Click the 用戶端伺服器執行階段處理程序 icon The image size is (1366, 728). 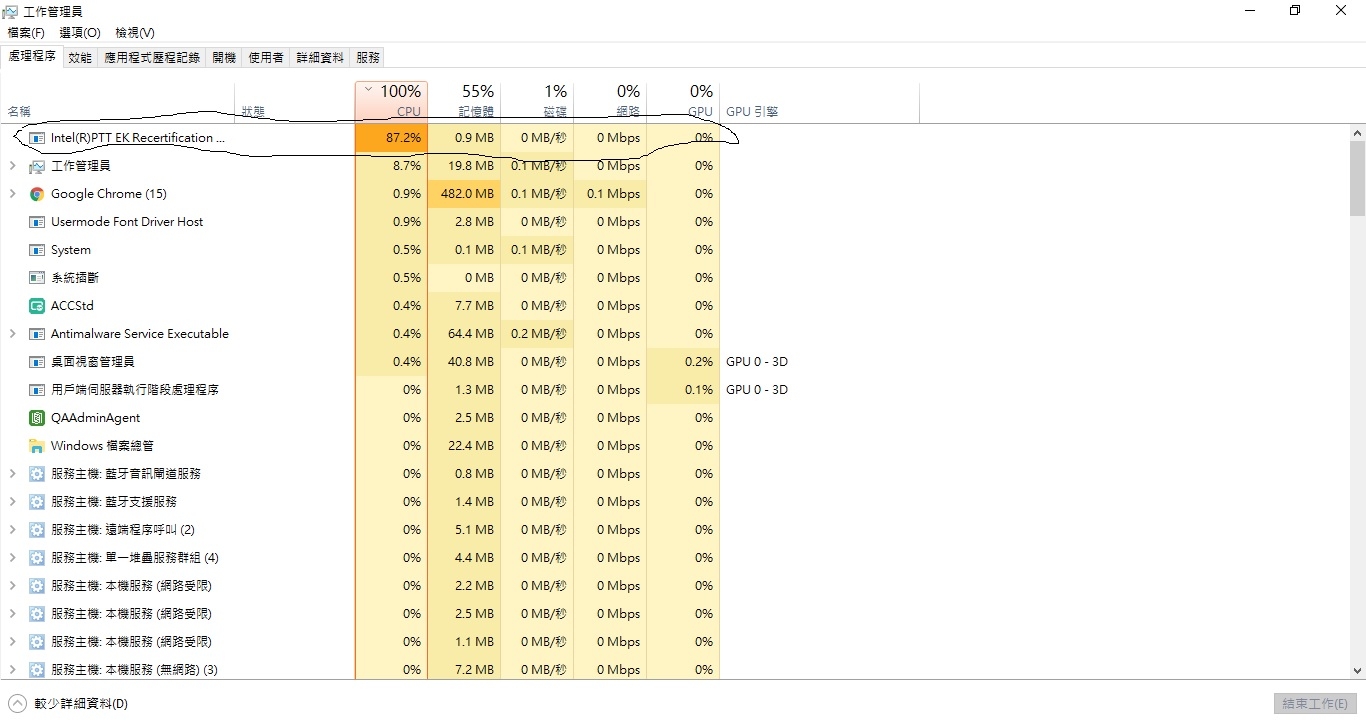[37, 390]
